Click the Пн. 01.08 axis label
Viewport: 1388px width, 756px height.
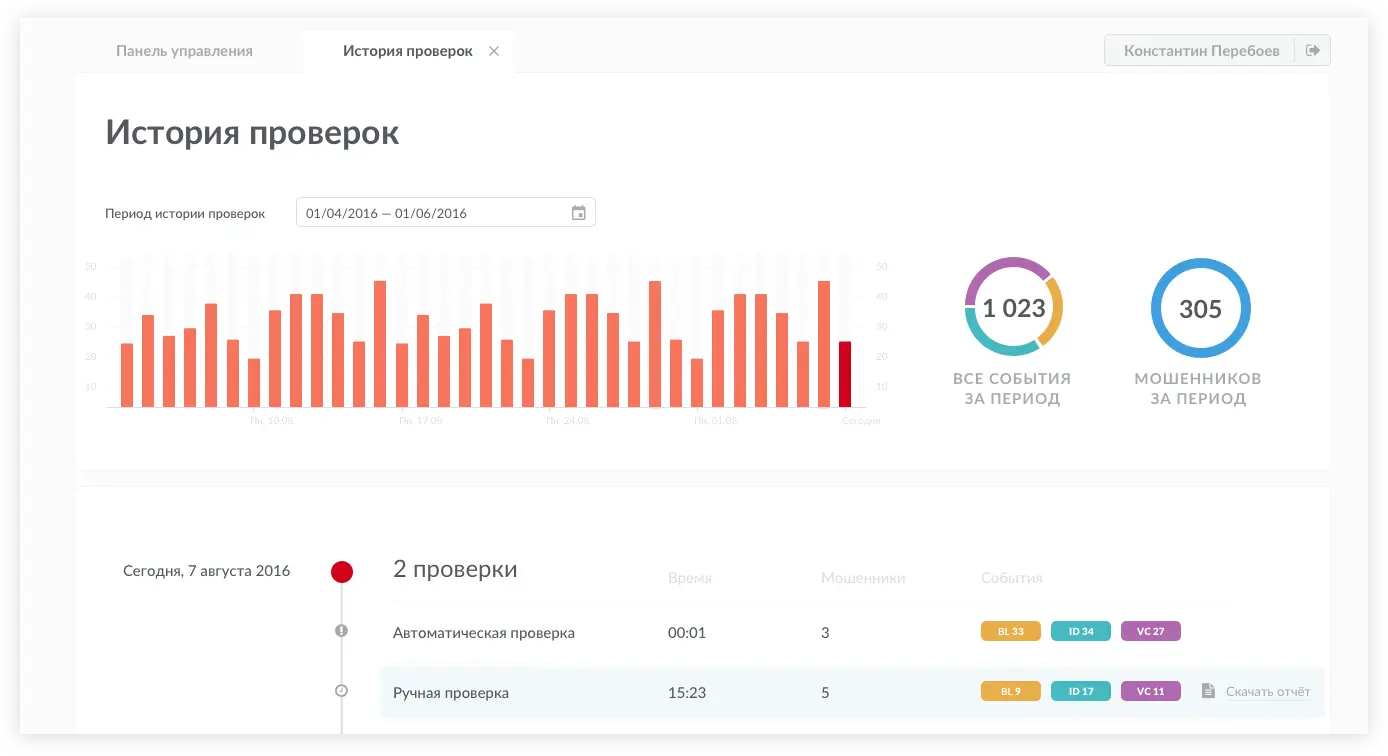point(715,421)
